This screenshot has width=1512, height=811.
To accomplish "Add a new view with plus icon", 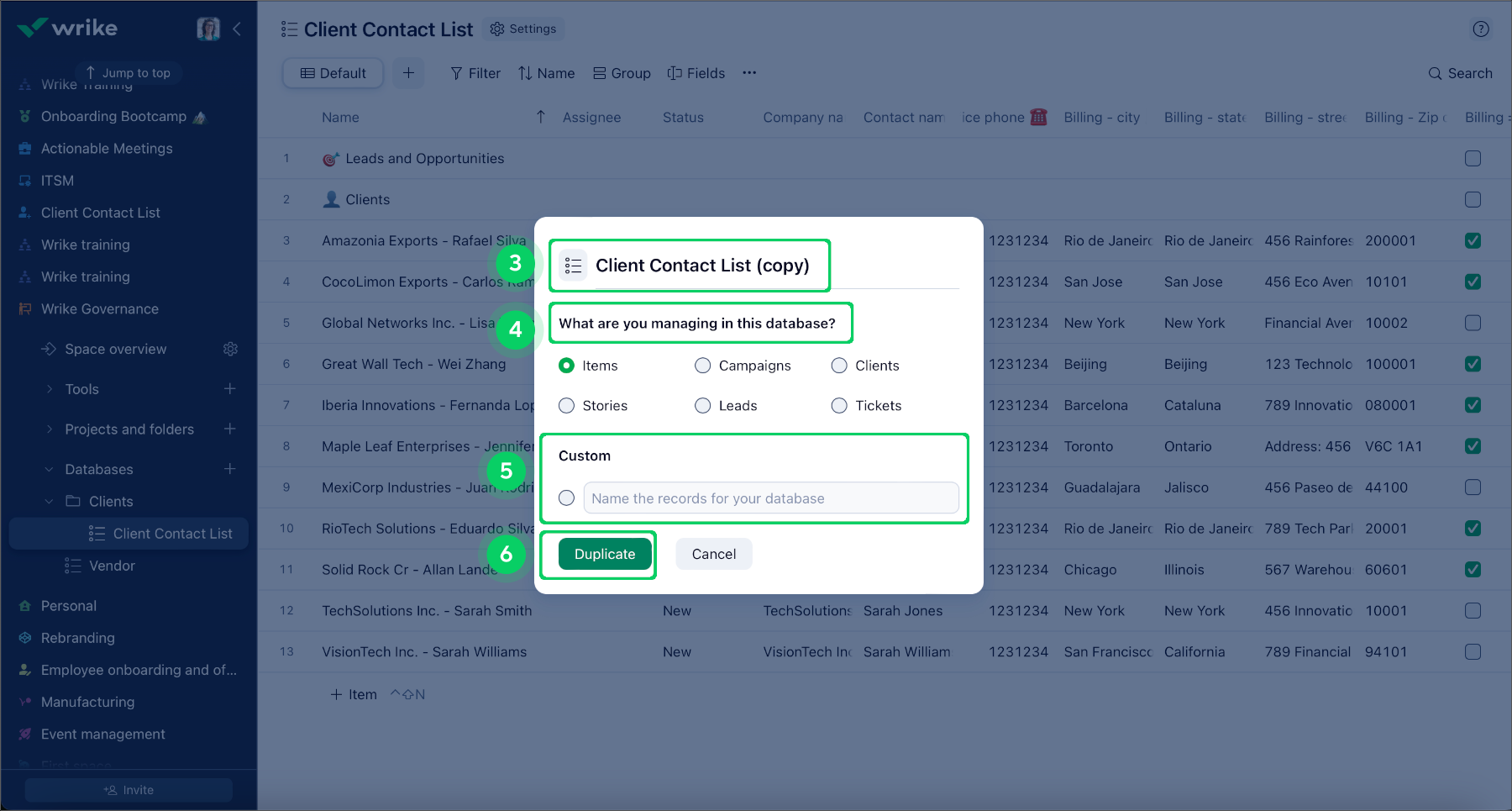I will 408,73.
